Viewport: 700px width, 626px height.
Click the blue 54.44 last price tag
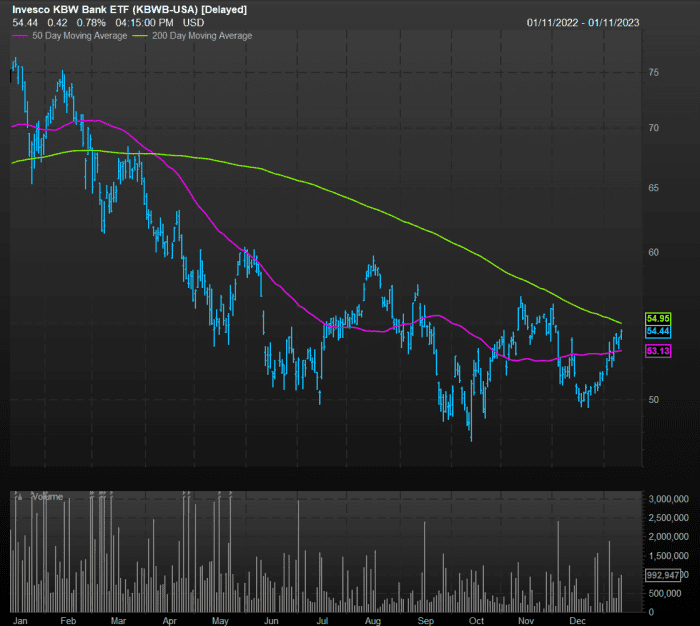[658, 331]
